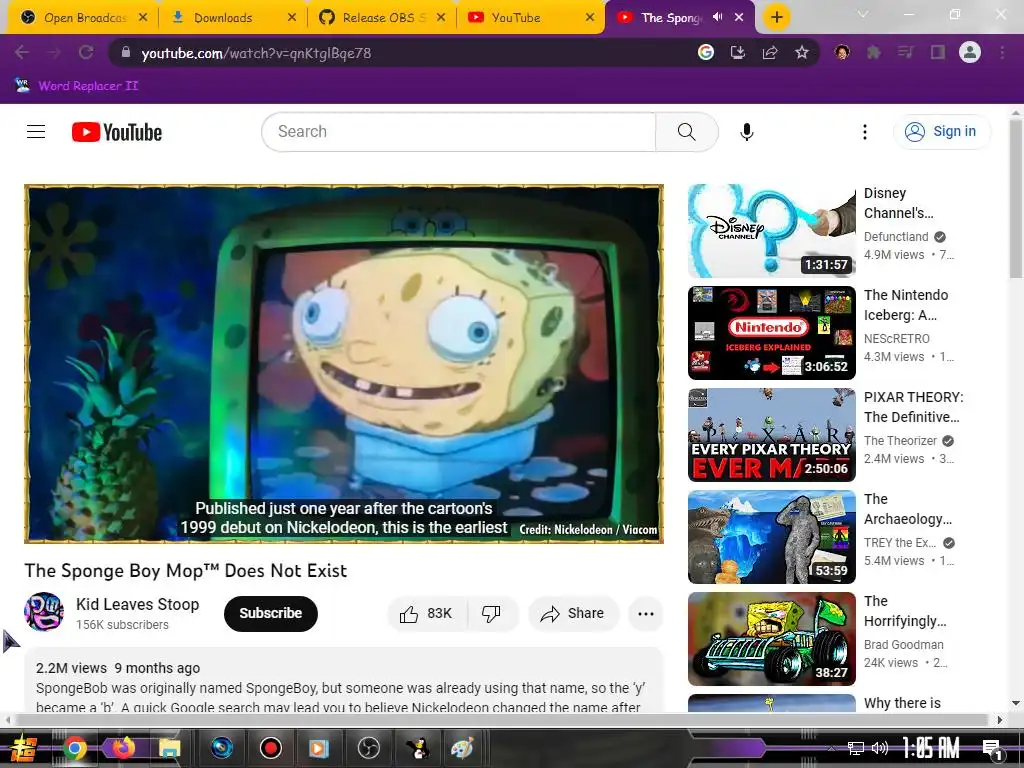1024x768 pixels.
Task: Switch to Release OBS GitHub tab
Action: coord(381,18)
